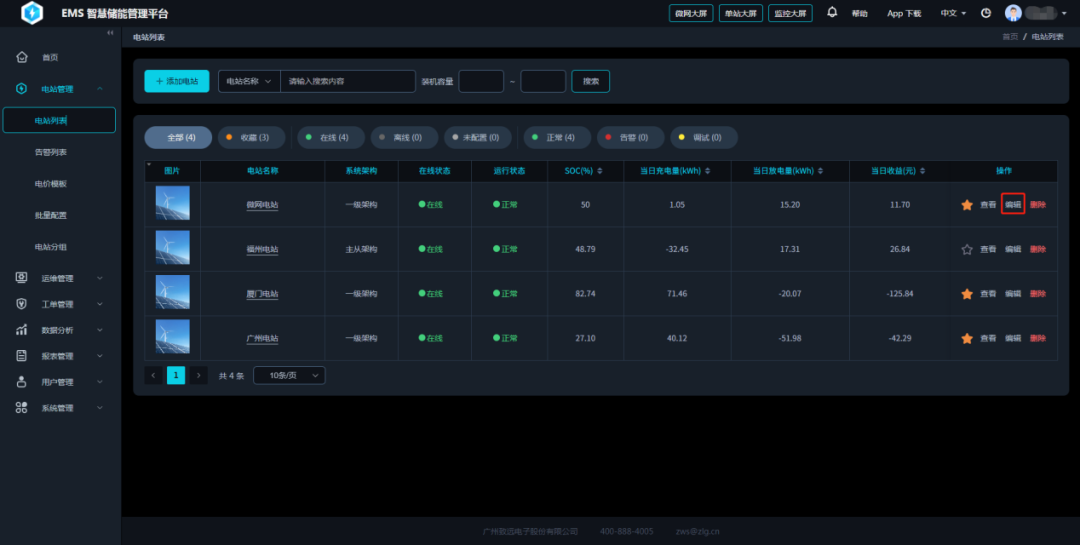Expand 工单管理 menu

pyautogui.click(x=100, y=304)
